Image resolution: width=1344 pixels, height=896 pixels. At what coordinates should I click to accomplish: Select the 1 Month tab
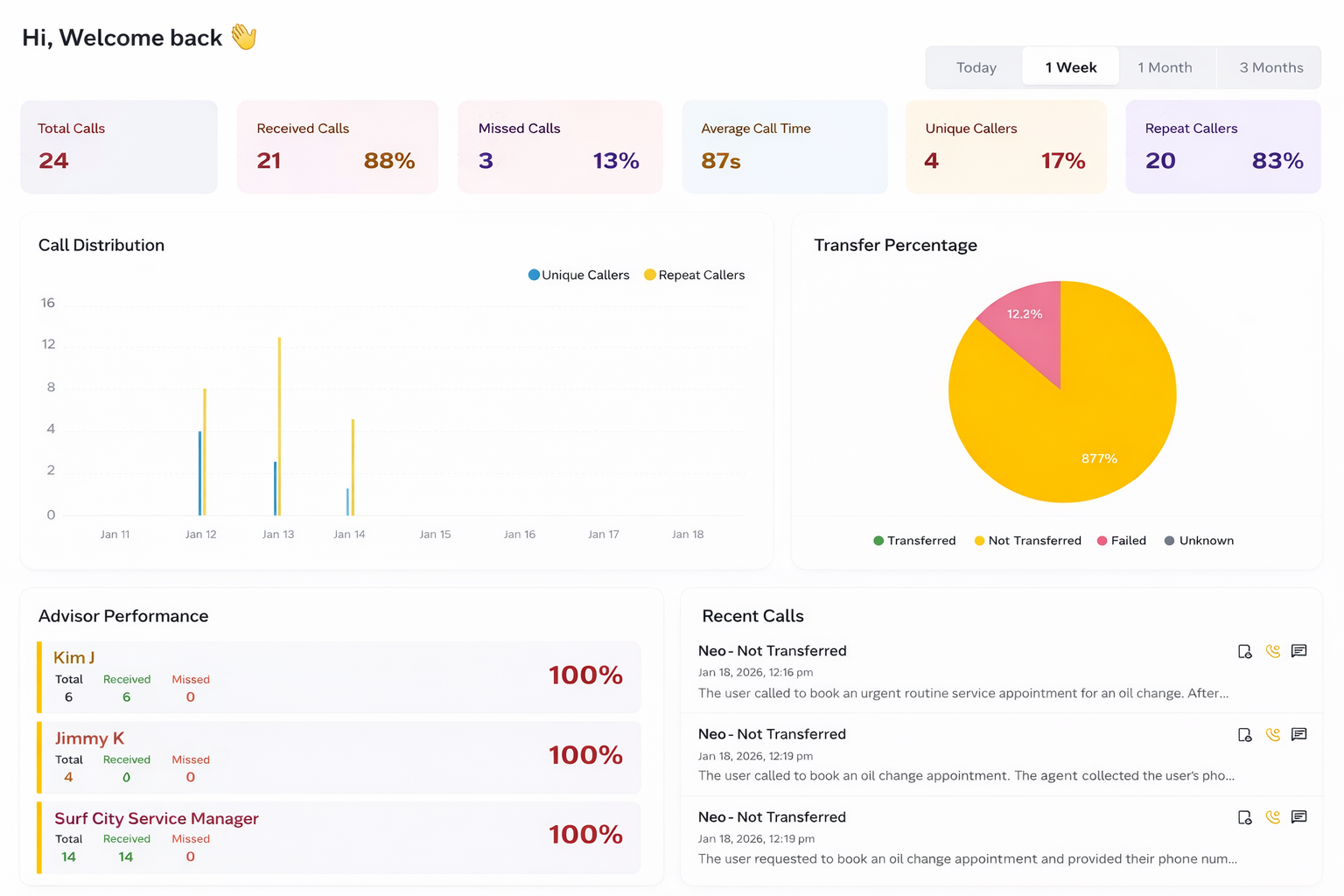[1165, 67]
